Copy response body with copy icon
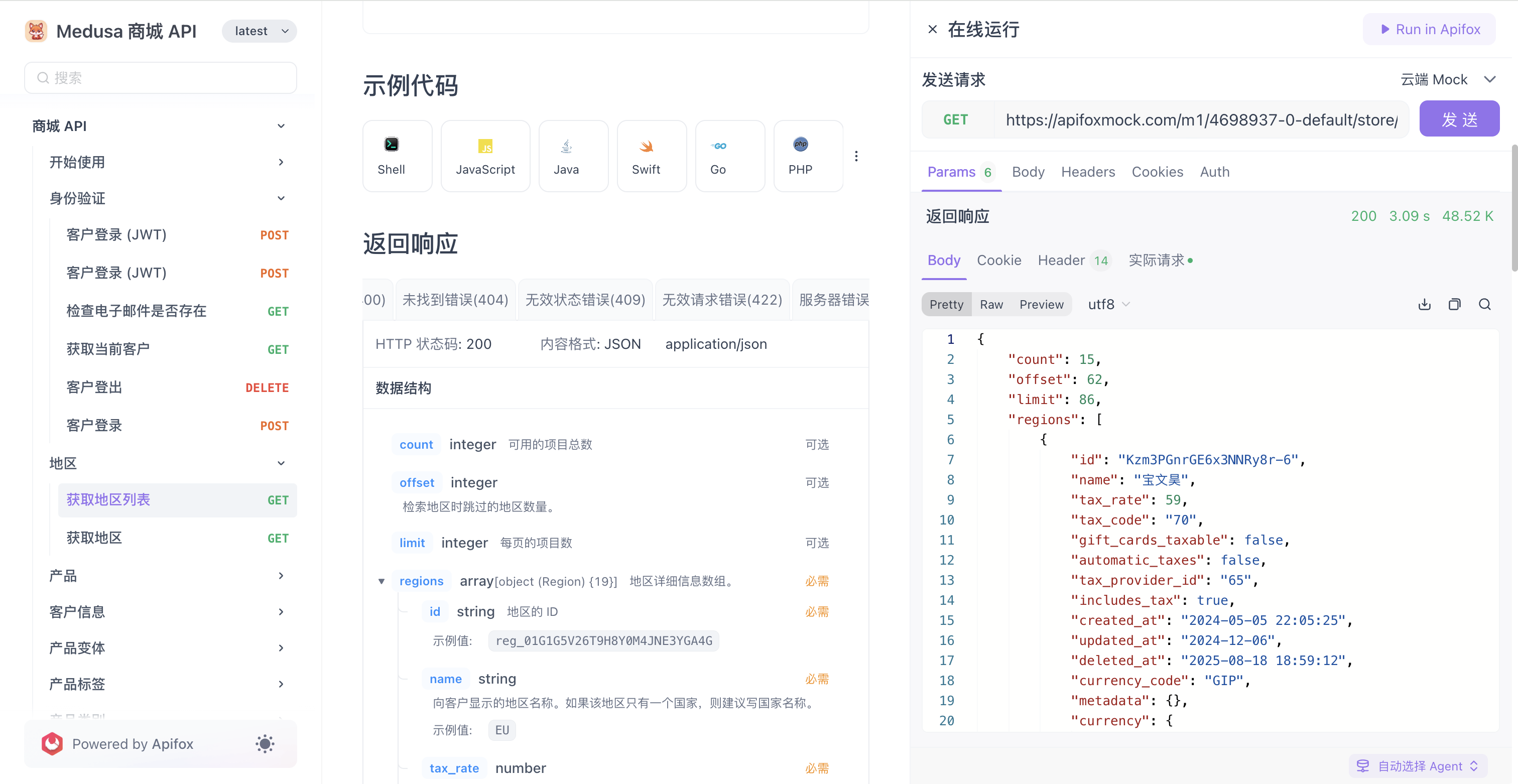 [x=1454, y=305]
